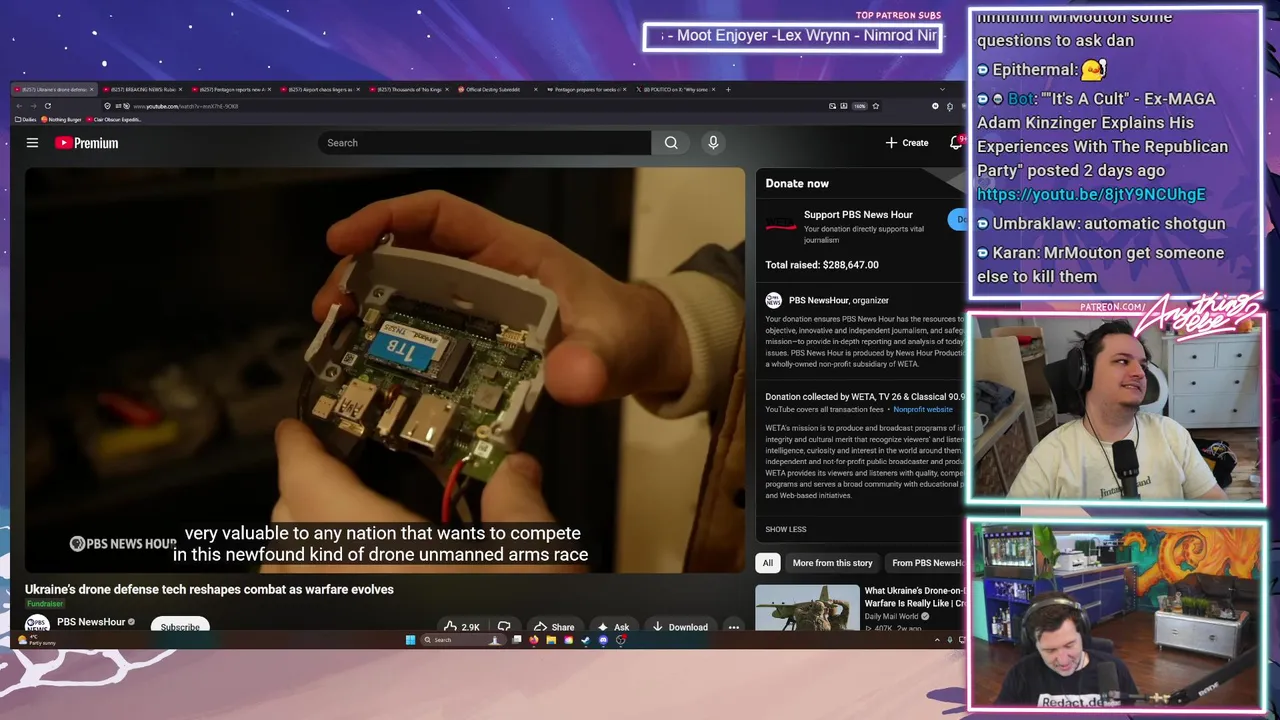The width and height of the screenshot is (1280, 720).
Task: Bookmark the page with star icon
Action: [875, 106]
